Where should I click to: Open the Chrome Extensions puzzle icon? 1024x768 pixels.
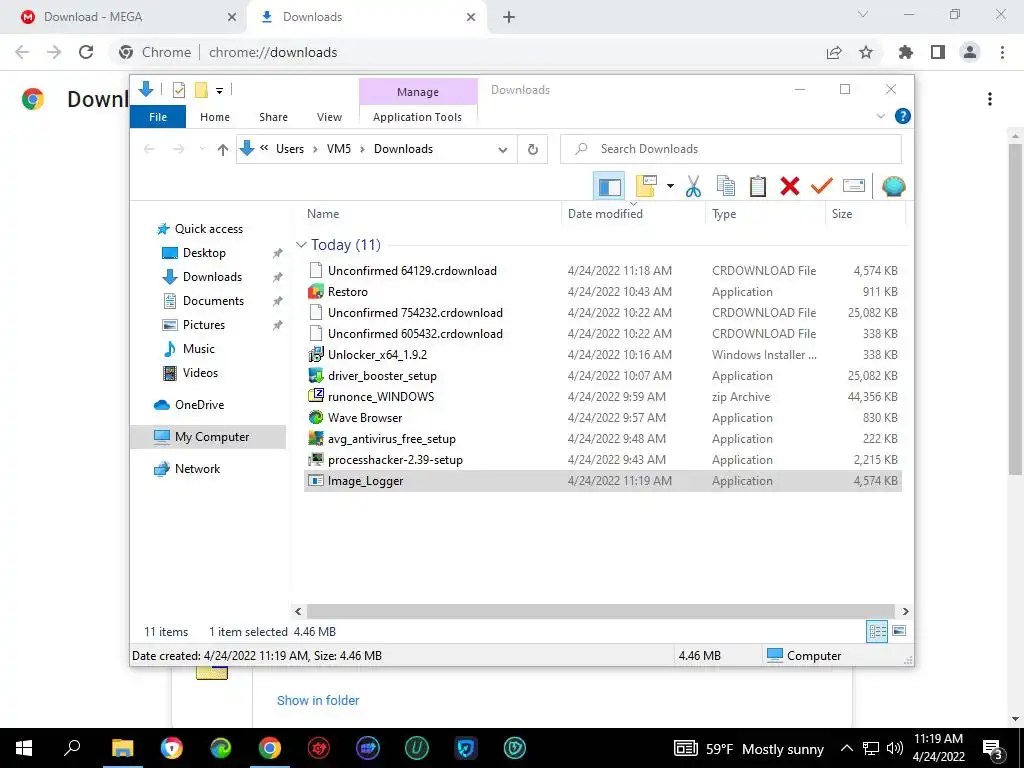pos(906,52)
